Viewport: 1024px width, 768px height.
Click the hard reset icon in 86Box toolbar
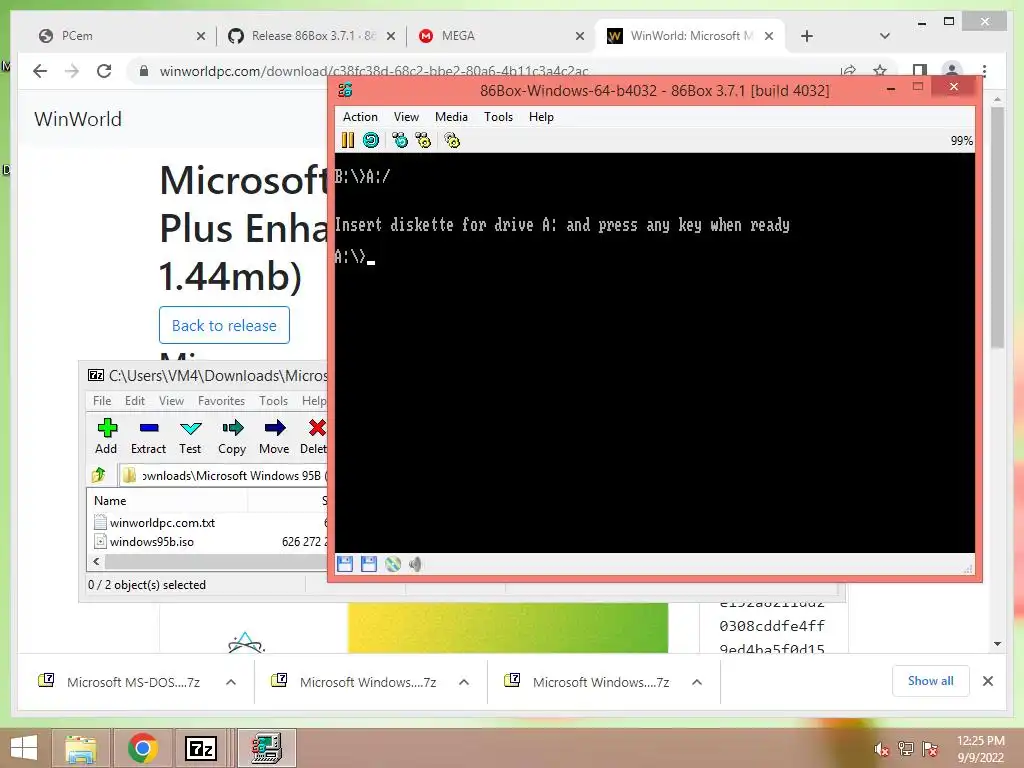pos(371,140)
